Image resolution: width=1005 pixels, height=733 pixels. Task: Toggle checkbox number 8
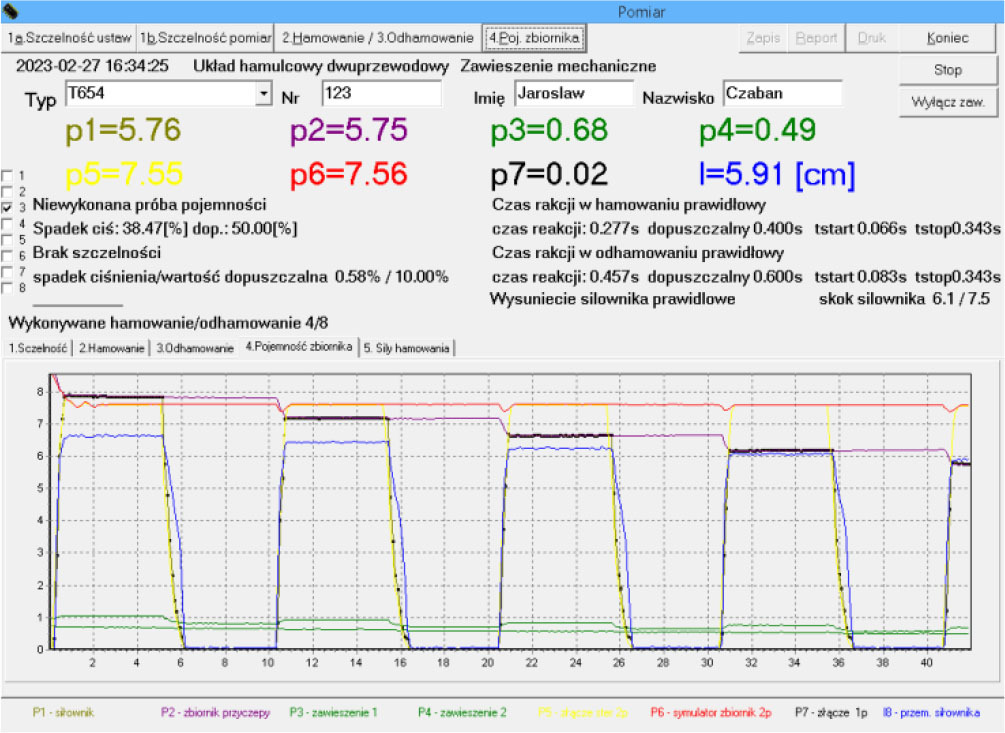point(8,288)
